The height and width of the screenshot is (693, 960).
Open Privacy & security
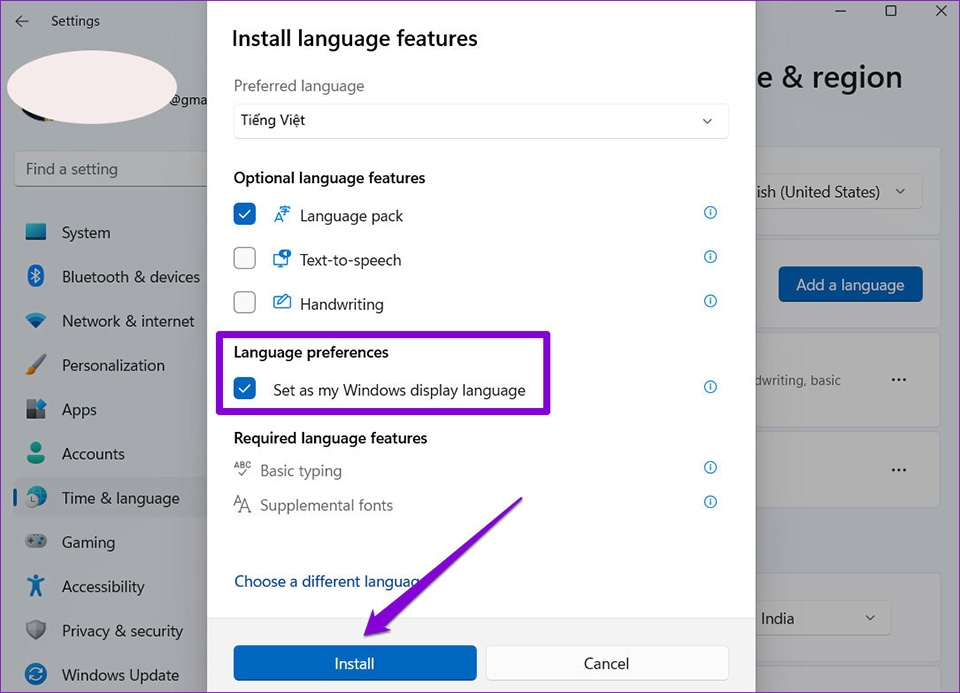click(x=122, y=631)
